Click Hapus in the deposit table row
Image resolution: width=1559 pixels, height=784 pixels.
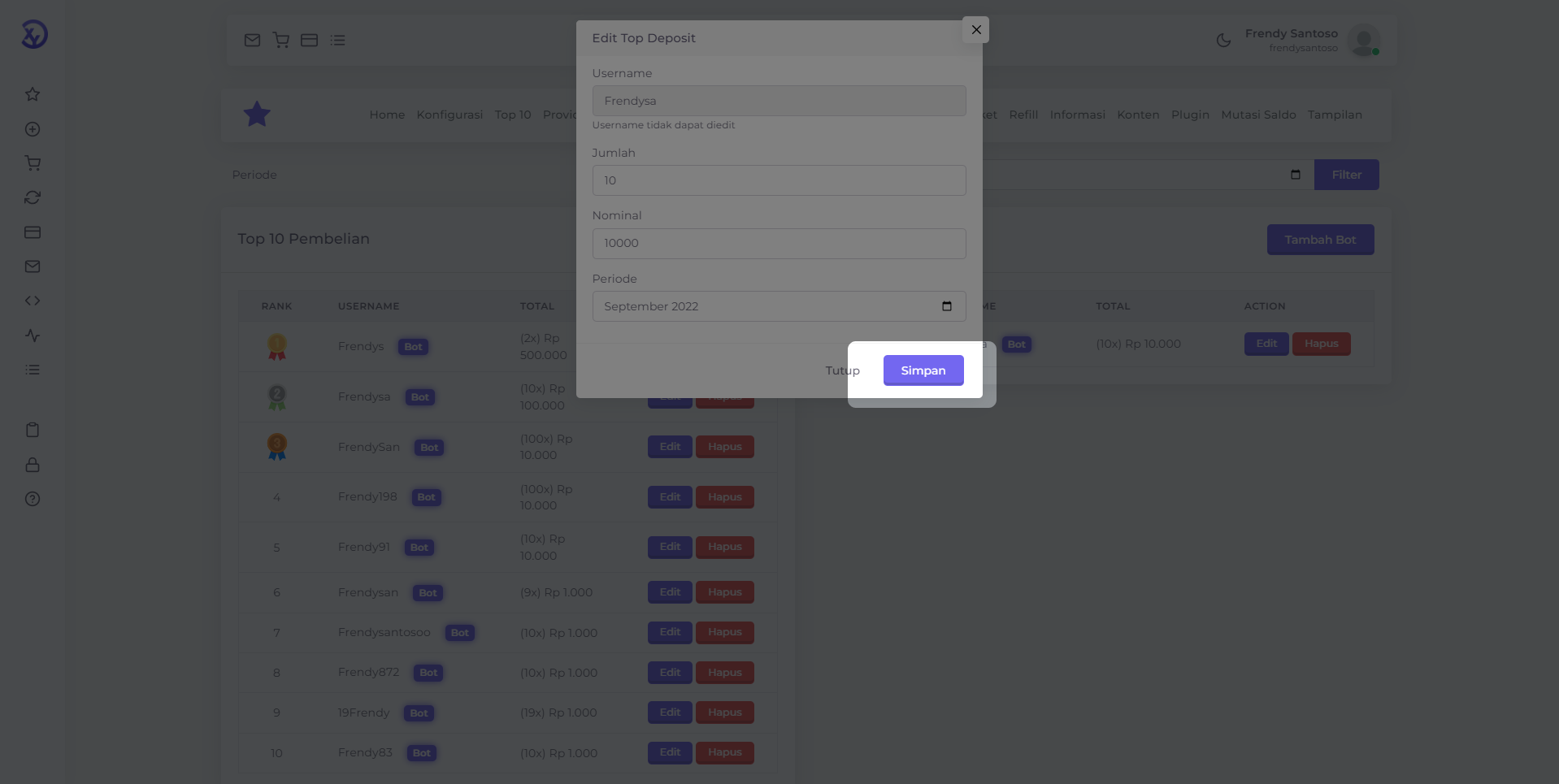tap(1321, 344)
